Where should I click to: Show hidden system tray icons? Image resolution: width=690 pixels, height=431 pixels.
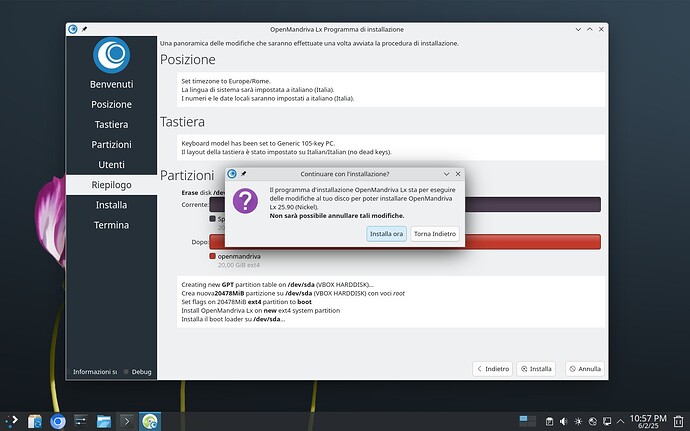(x=620, y=421)
